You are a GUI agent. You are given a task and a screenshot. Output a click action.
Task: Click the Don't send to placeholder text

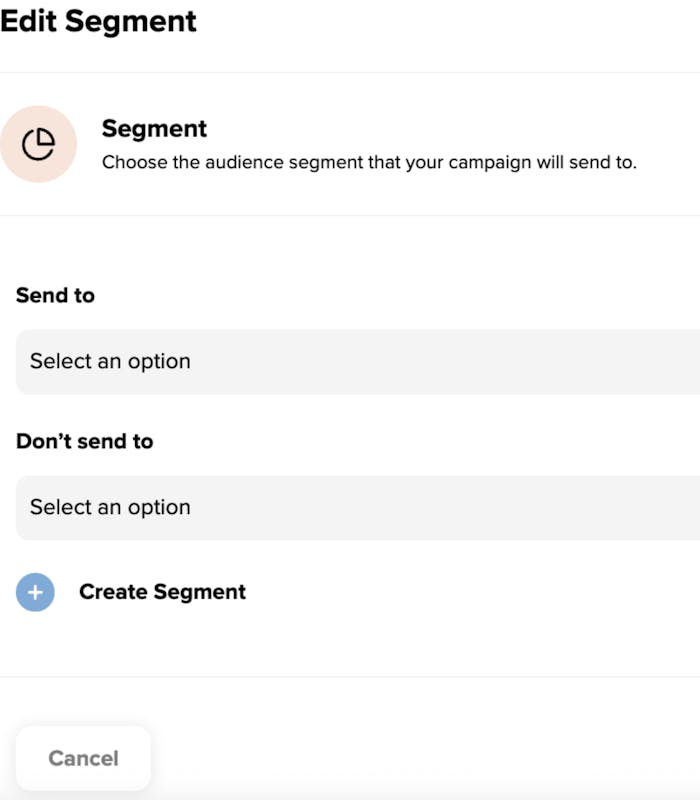tap(110, 507)
